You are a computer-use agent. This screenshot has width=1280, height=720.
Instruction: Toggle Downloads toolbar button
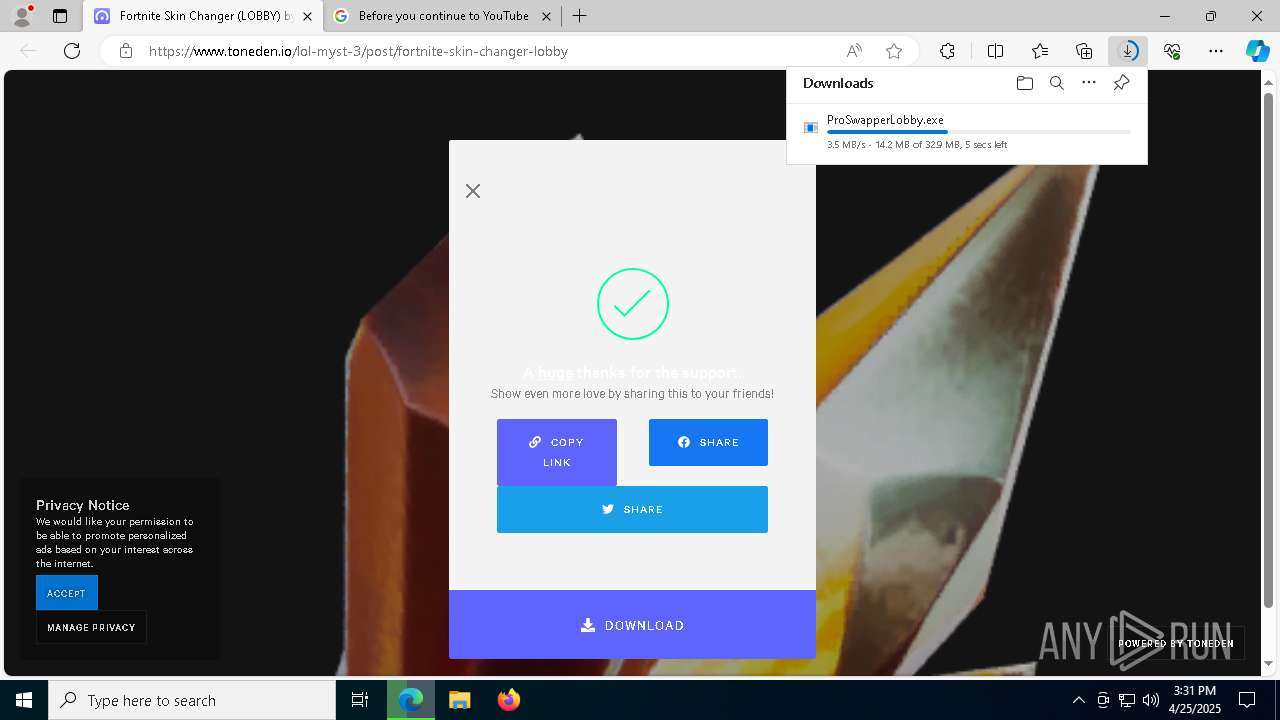point(1128,51)
